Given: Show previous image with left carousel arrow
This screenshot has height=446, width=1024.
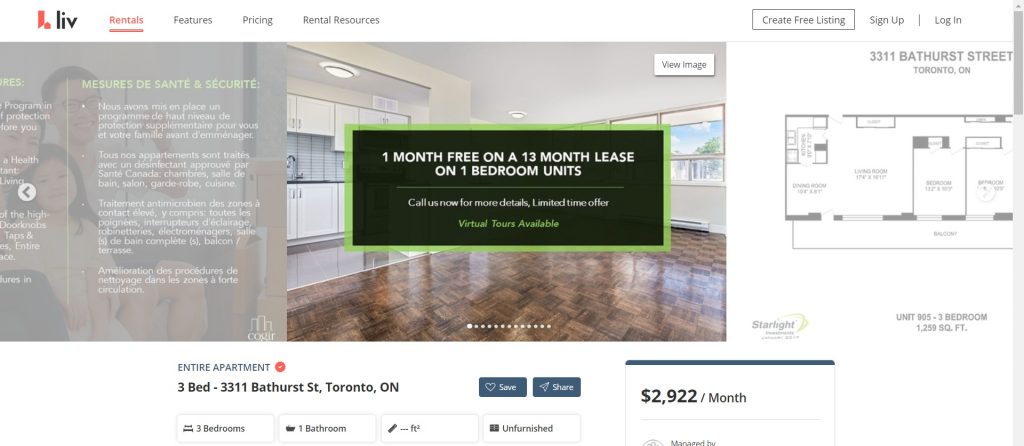Looking at the screenshot, I should pos(27,192).
